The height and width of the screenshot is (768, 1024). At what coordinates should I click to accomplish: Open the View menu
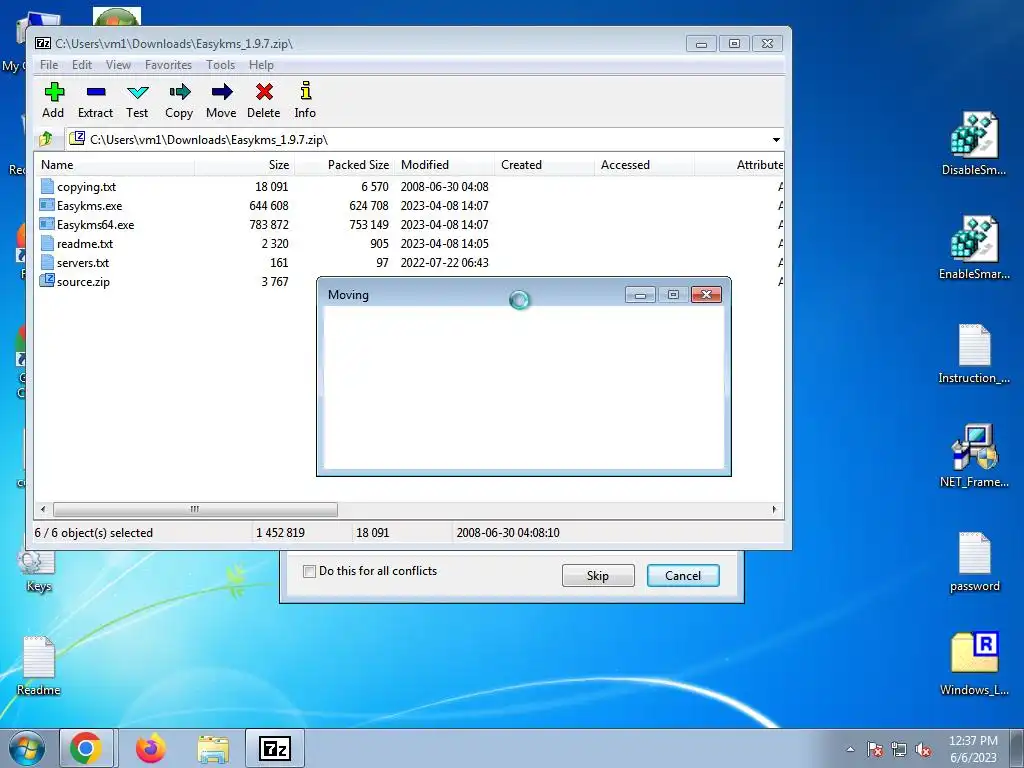(118, 65)
